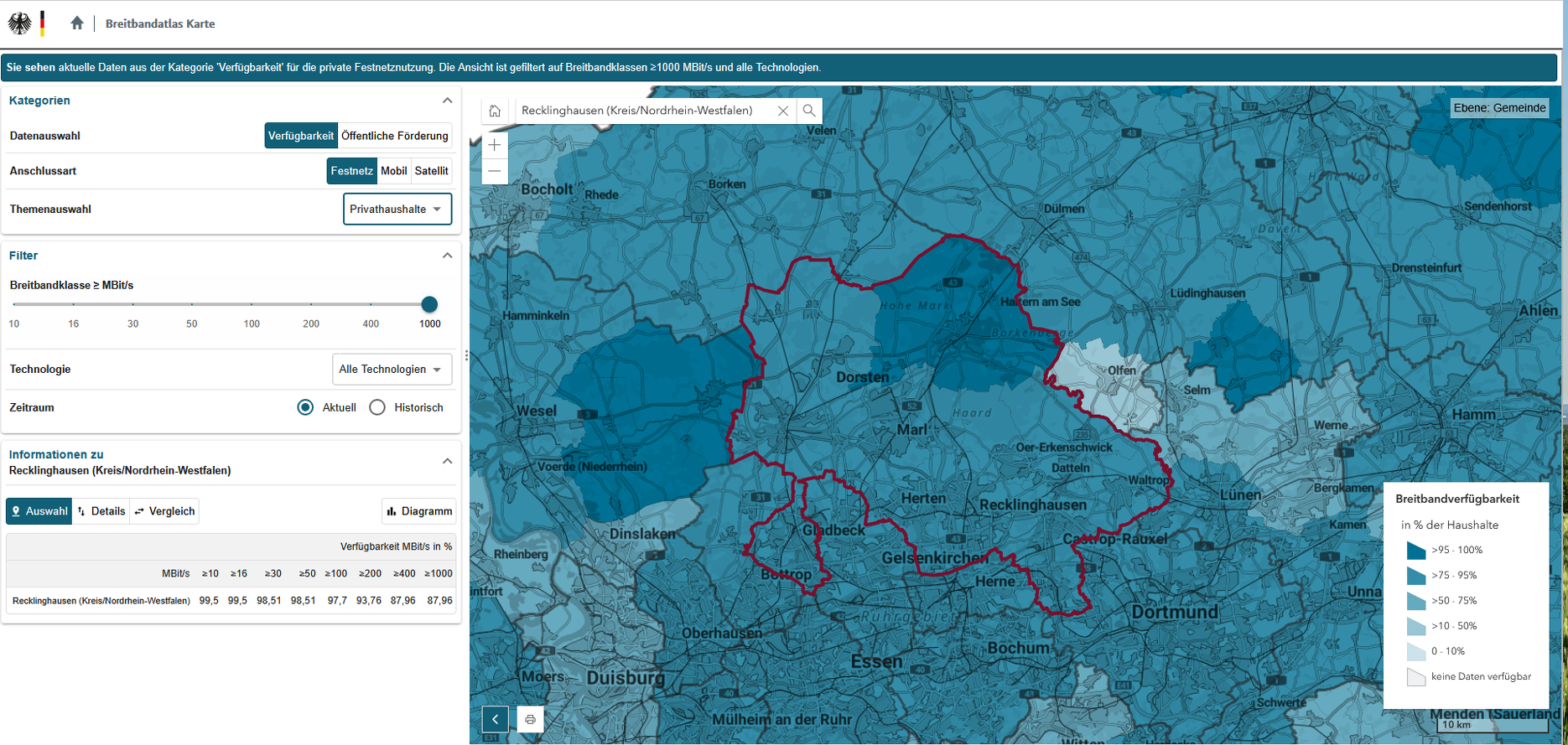Switch to the Vergleich tab
1568x745 pixels.
[x=165, y=511]
